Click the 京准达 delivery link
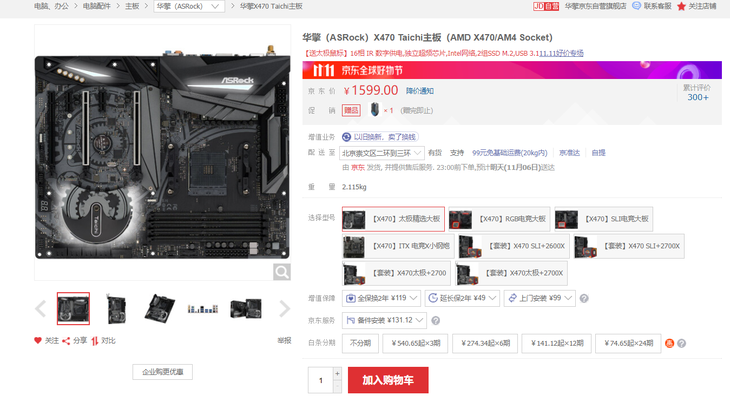The width and height of the screenshot is (730, 402). (569, 153)
